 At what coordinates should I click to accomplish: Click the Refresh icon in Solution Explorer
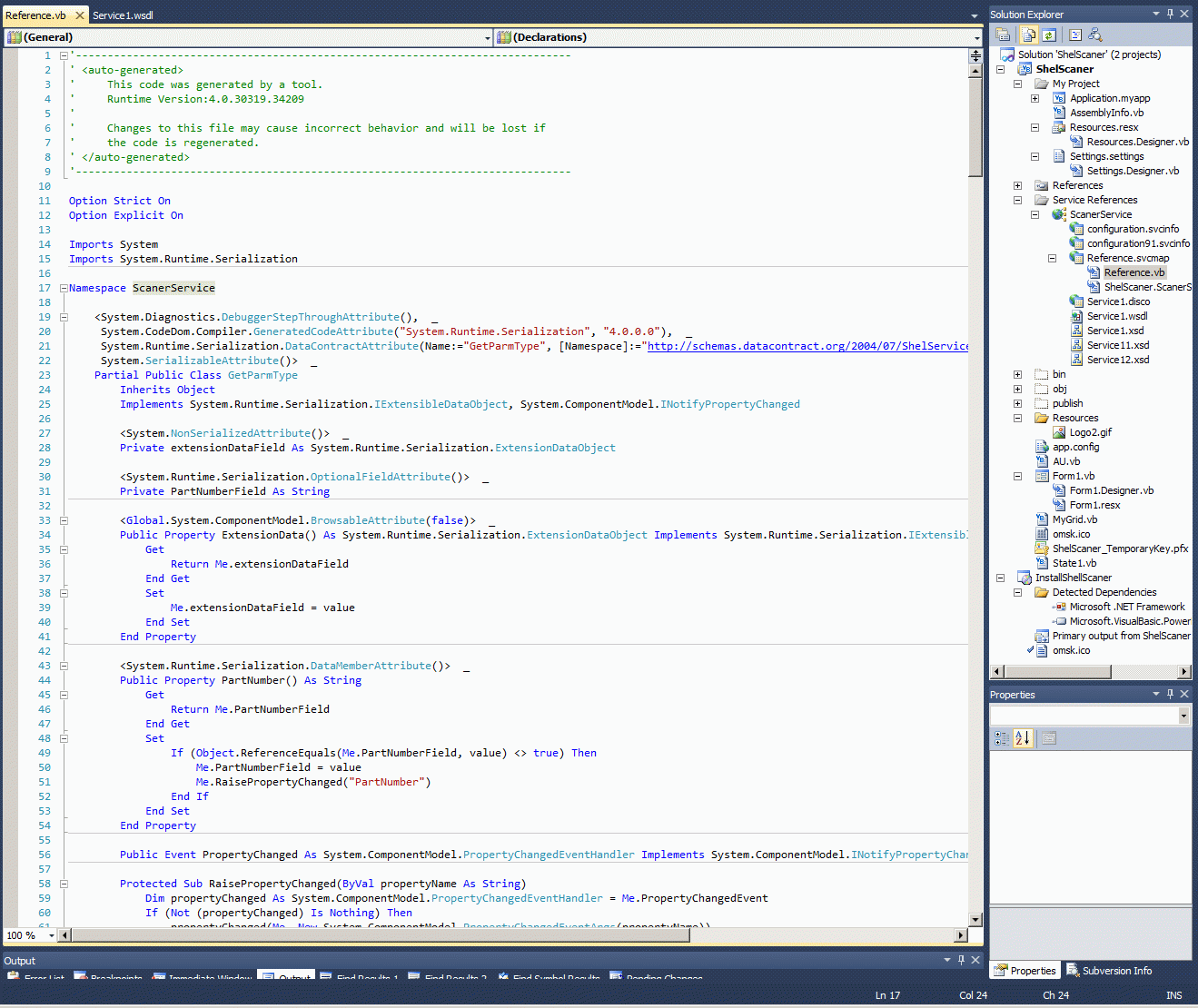pos(1049,35)
